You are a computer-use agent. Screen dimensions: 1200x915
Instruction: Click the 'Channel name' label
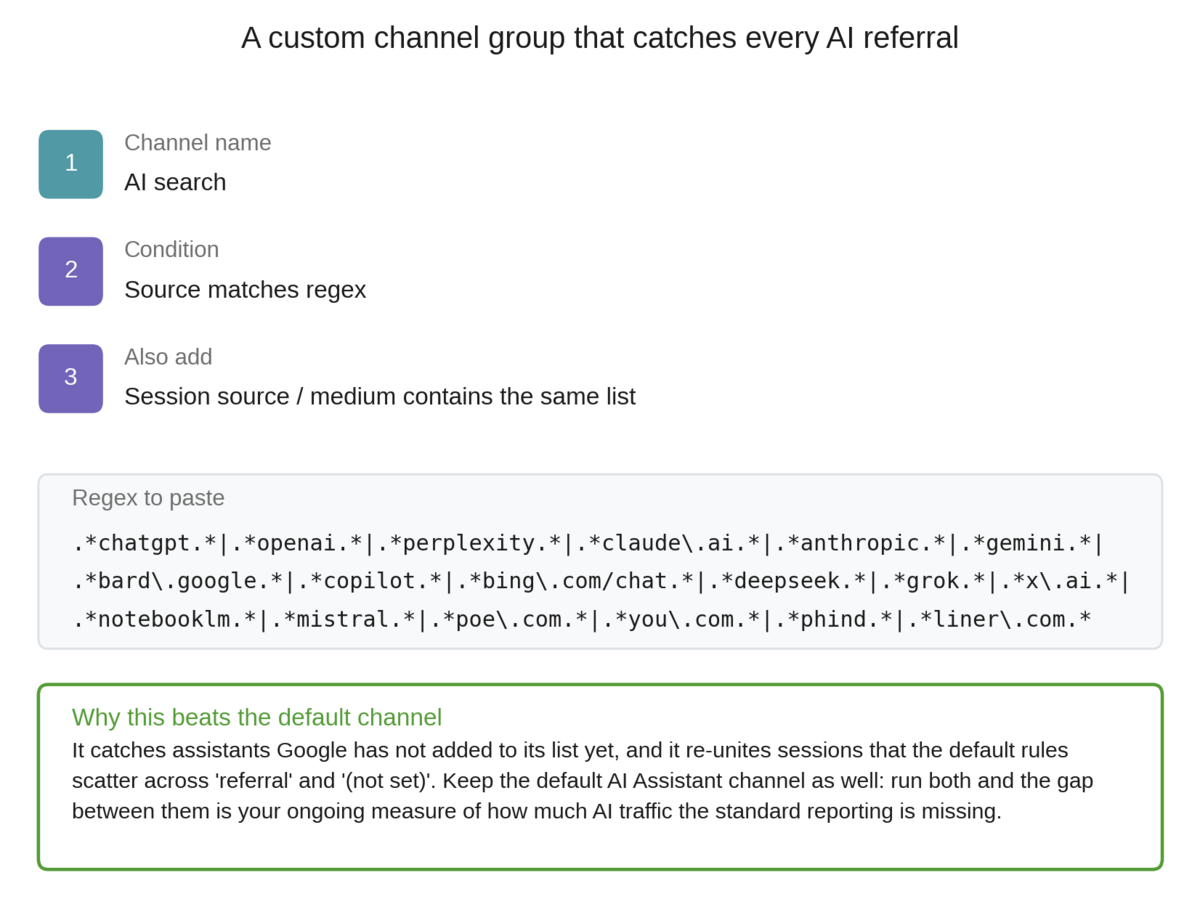[x=197, y=143]
